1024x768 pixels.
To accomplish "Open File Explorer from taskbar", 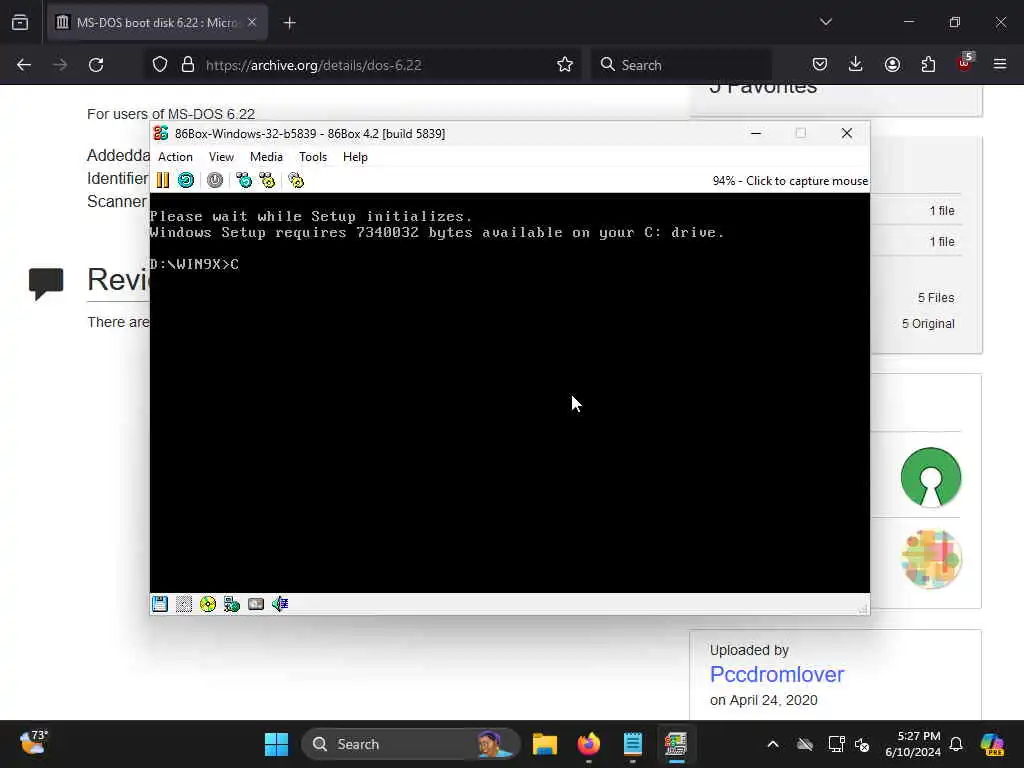I will click(x=545, y=744).
